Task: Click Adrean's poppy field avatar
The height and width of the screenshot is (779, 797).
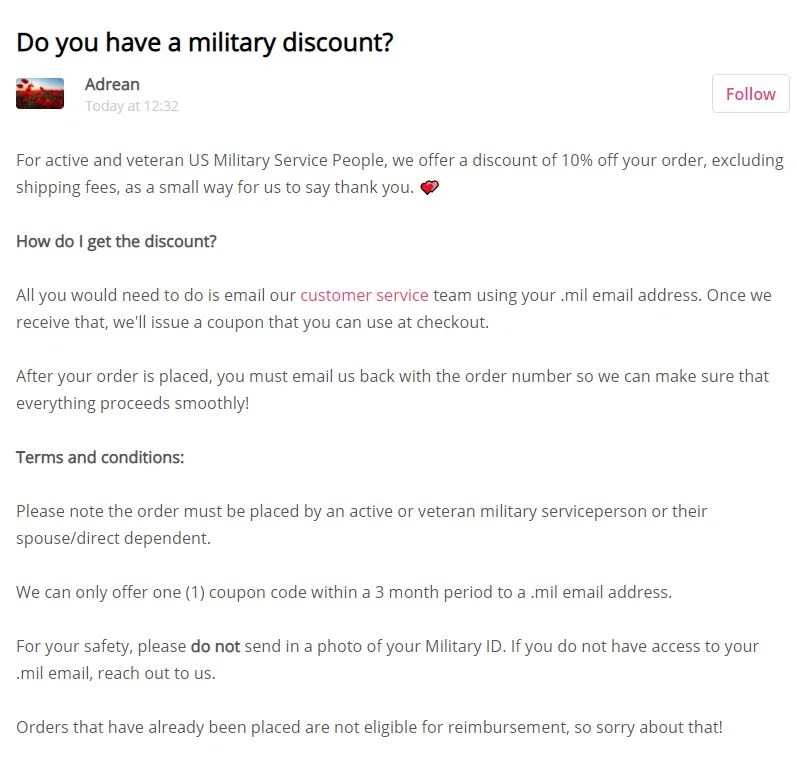Action: [x=40, y=93]
